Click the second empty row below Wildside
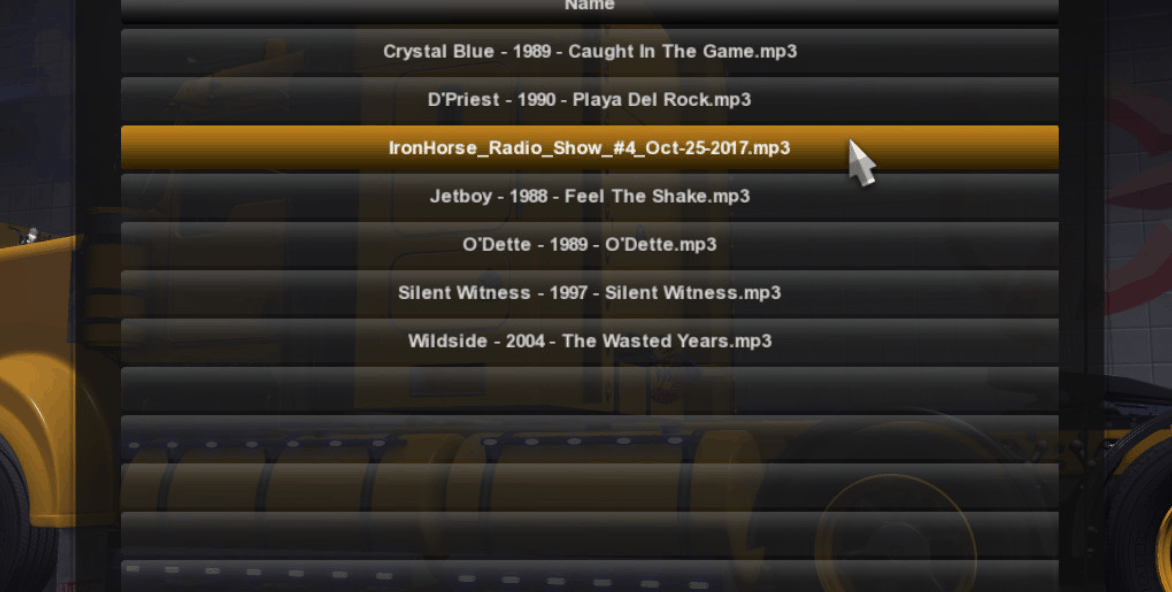The image size is (1172, 592). point(590,438)
